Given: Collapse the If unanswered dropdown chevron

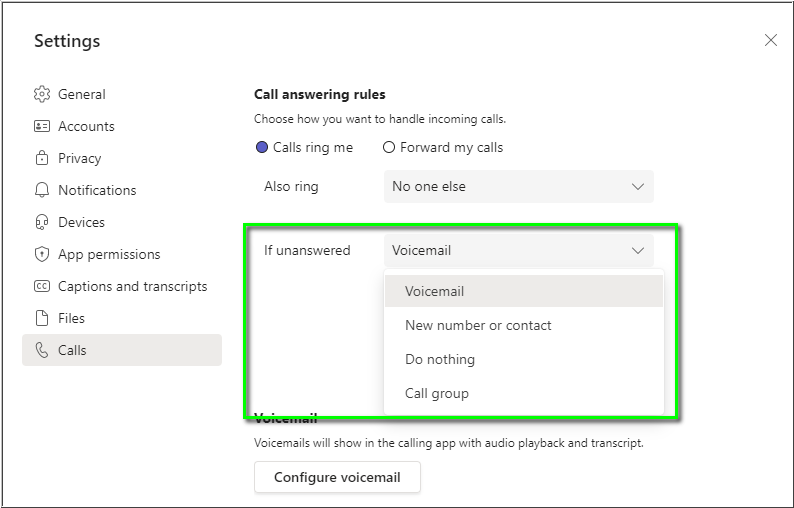Looking at the screenshot, I should pyautogui.click(x=638, y=250).
